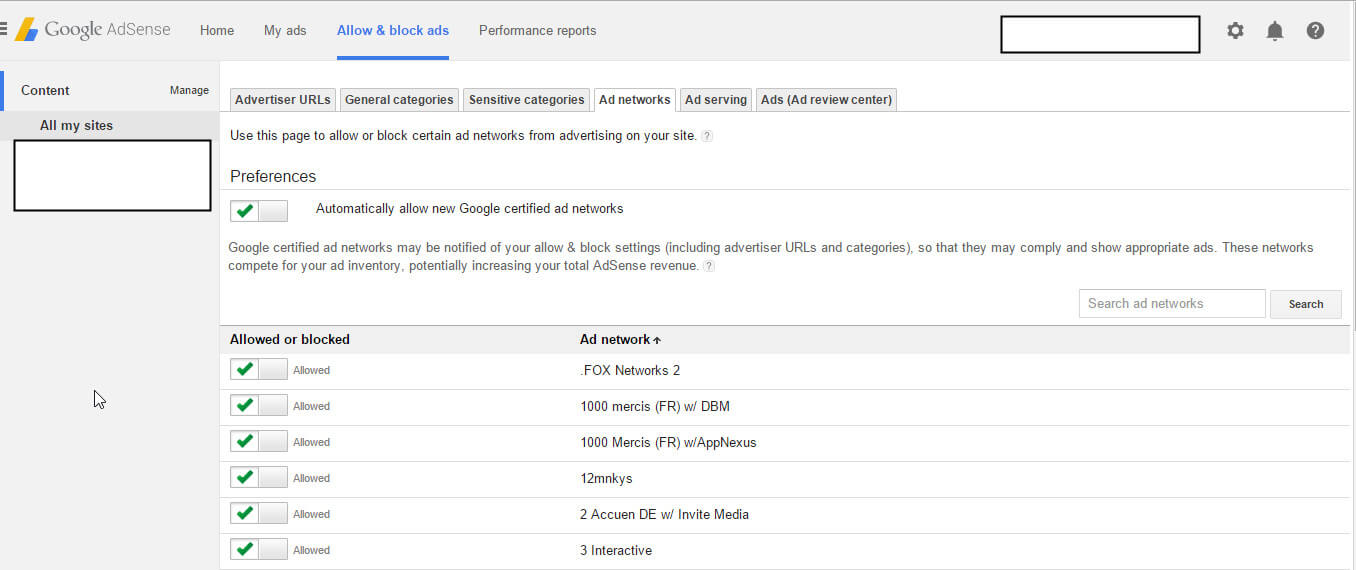Viewport: 1356px width, 570px height.
Task: Open Performance reports
Action: (x=537, y=31)
